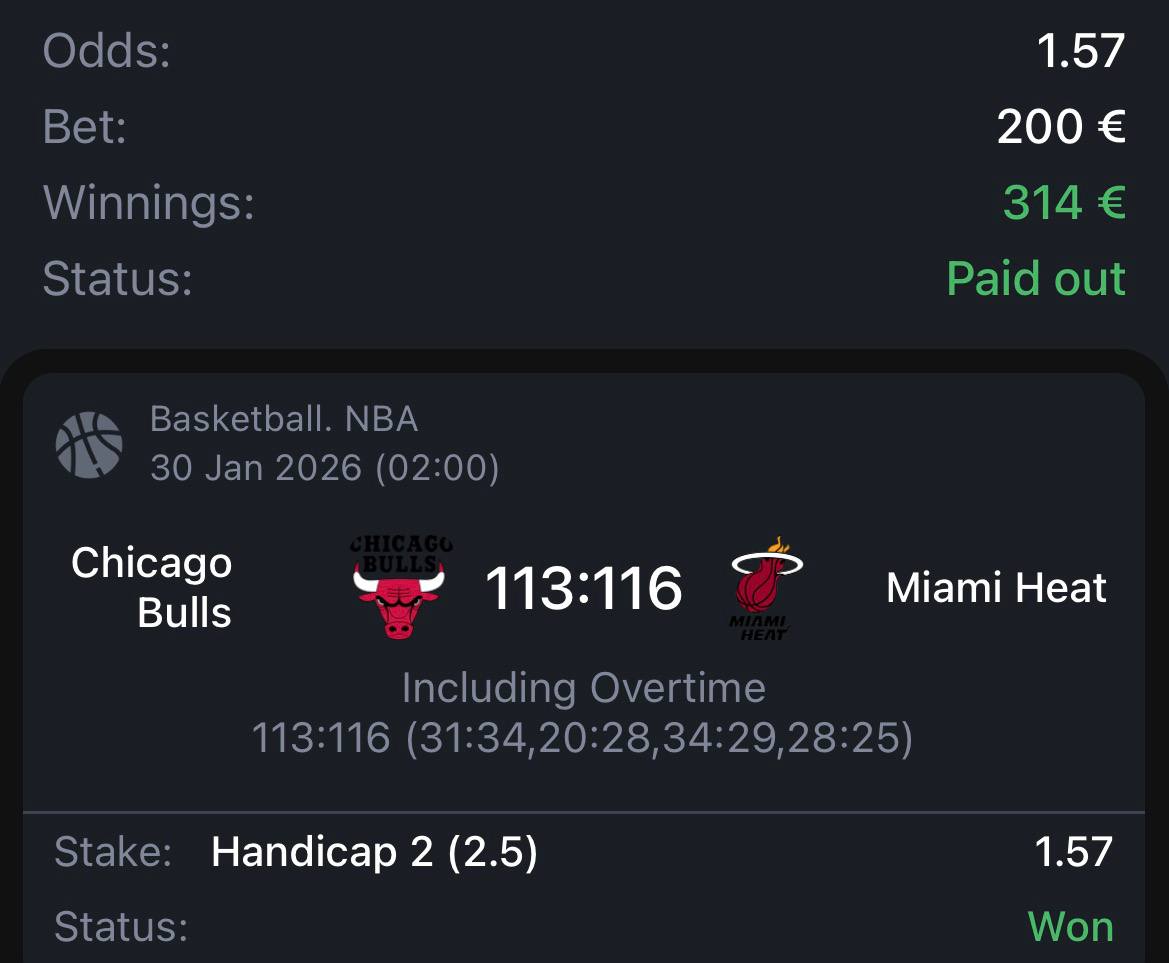Click the green Won status
The width and height of the screenshot is (1169, 963).
[1070, 927]
